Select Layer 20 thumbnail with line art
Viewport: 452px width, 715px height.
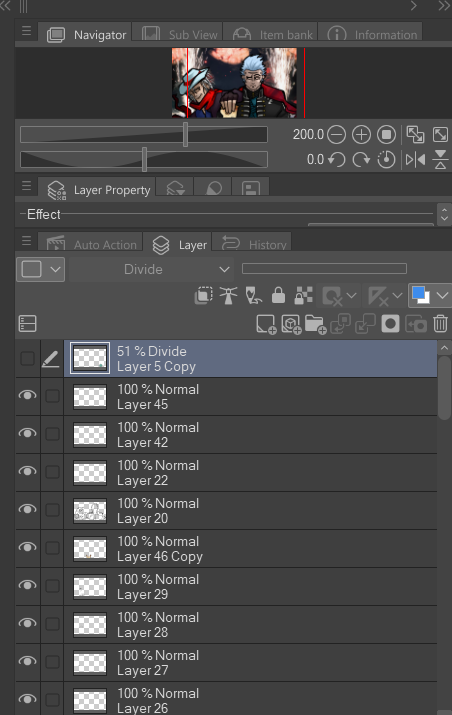pos(90,510)
